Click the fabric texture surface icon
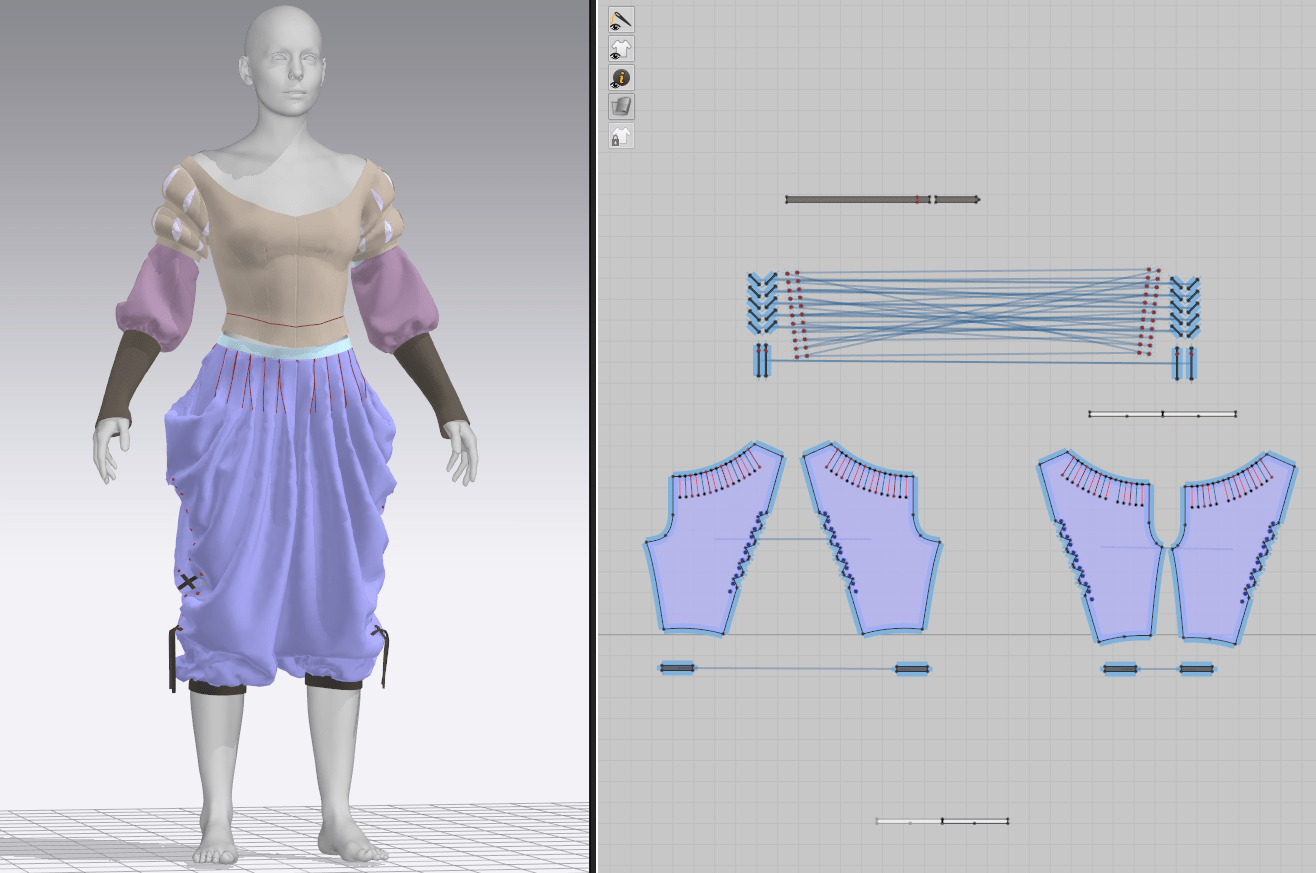 pos(621,106)
